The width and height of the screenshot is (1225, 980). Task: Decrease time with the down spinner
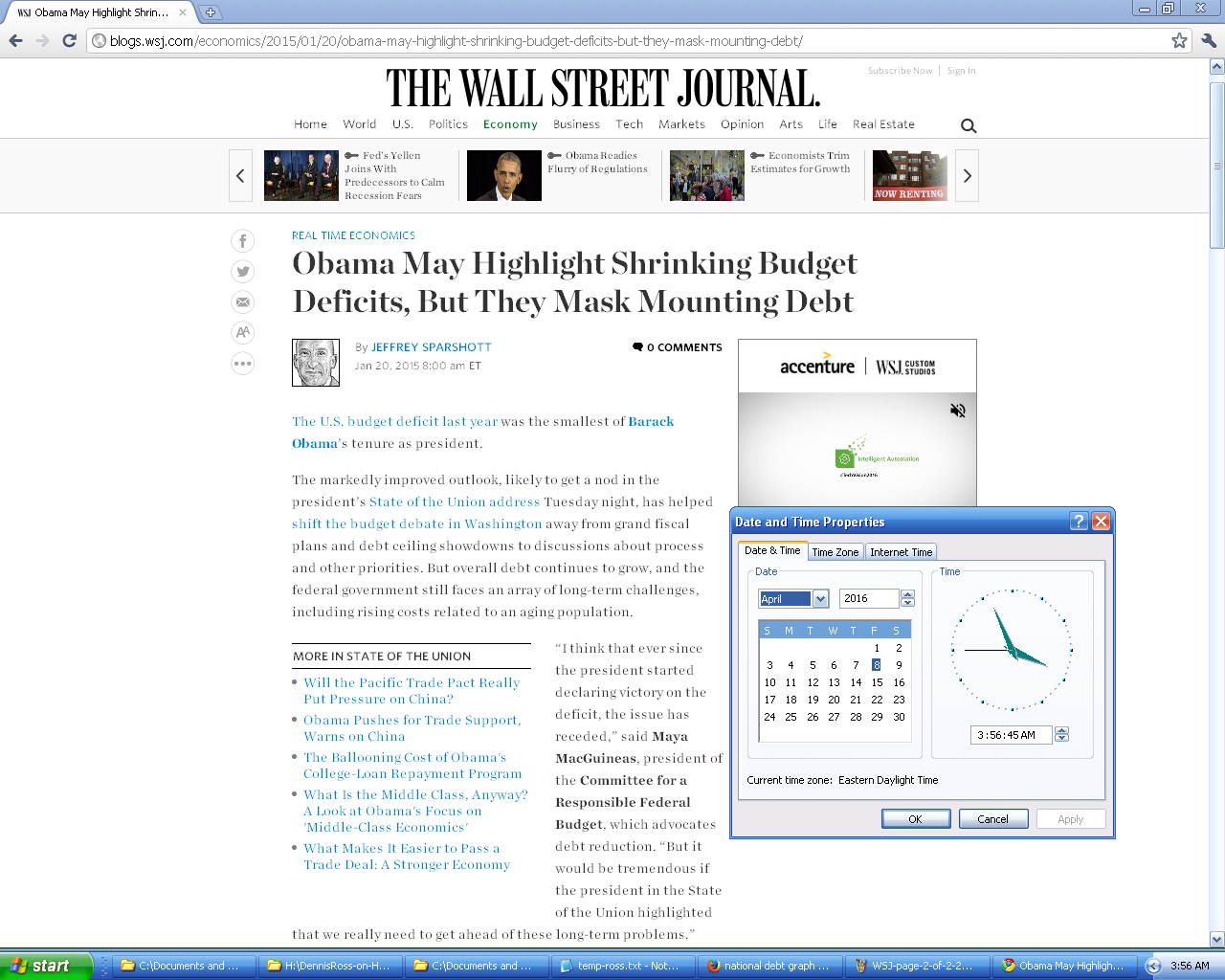[1061, 739]
